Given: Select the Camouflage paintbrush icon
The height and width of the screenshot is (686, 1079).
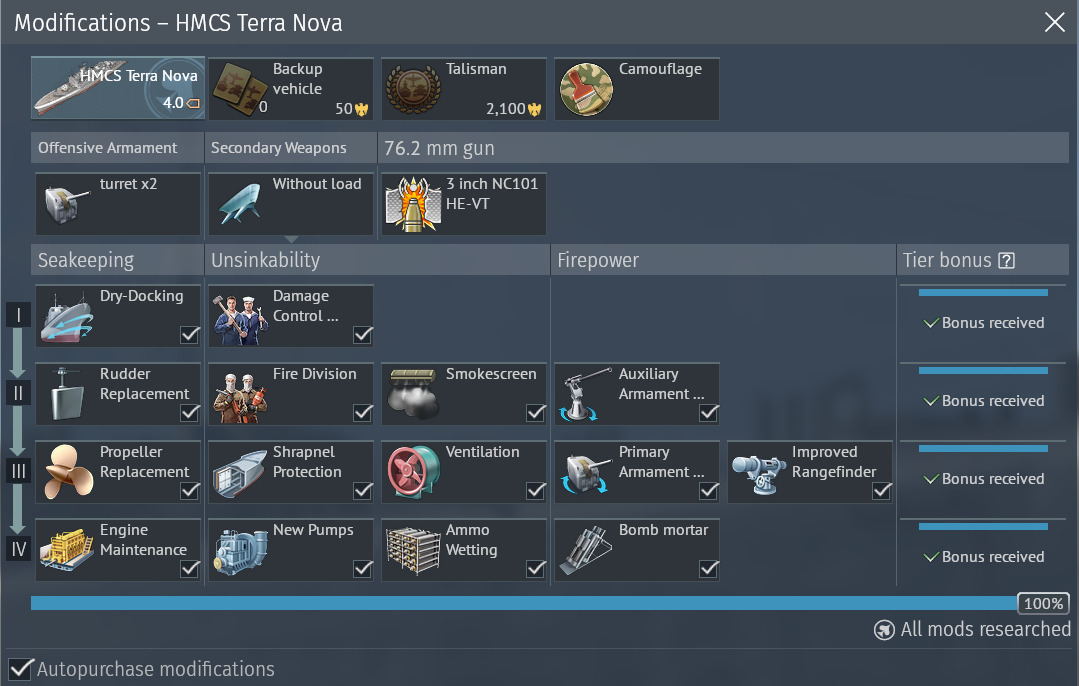Looking at the screenshot, I should point(586,89).
